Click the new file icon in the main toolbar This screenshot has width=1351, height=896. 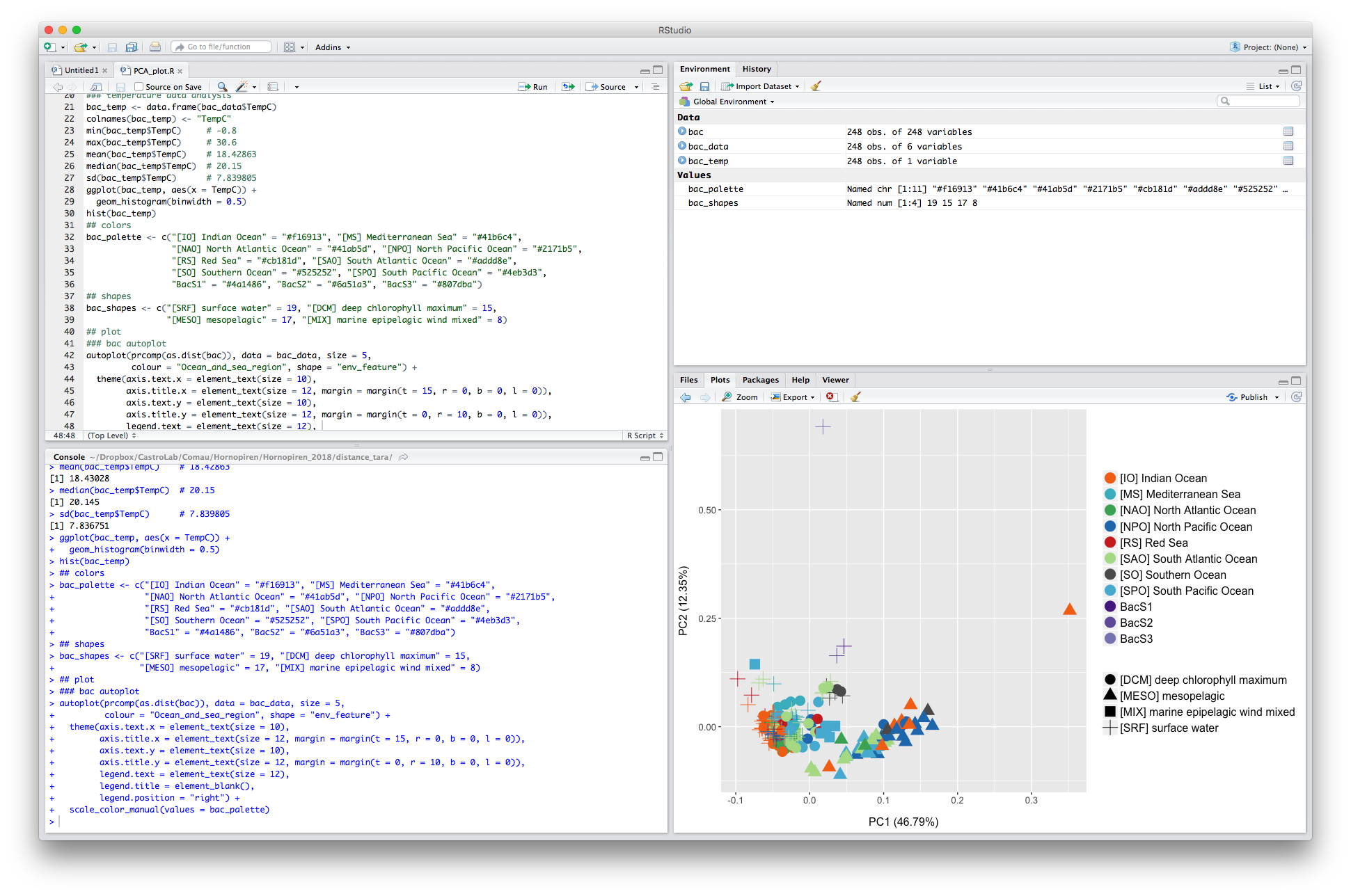pyautogui.click(x=49, y=47)
